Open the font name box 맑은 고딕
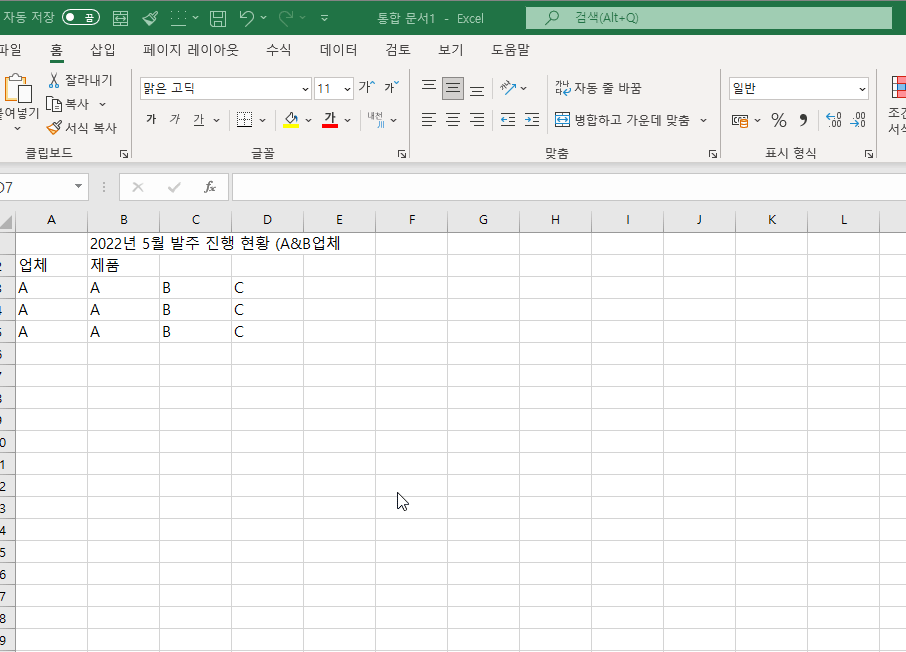The width and height of the screenshot is (906, 652). pos(225,88)
